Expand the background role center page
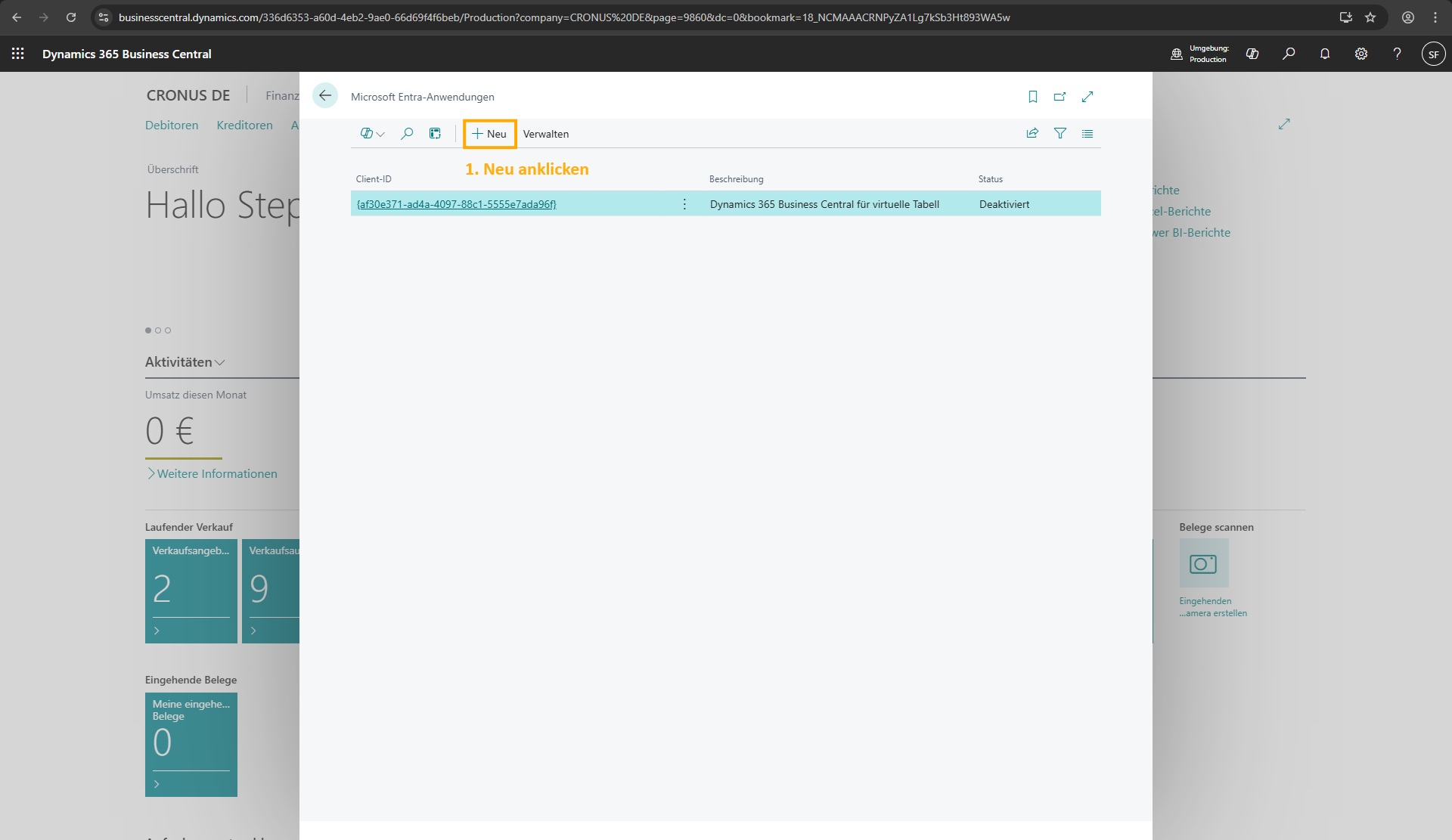Screen dimensions: 1452x840 [x=1284, y=124]
